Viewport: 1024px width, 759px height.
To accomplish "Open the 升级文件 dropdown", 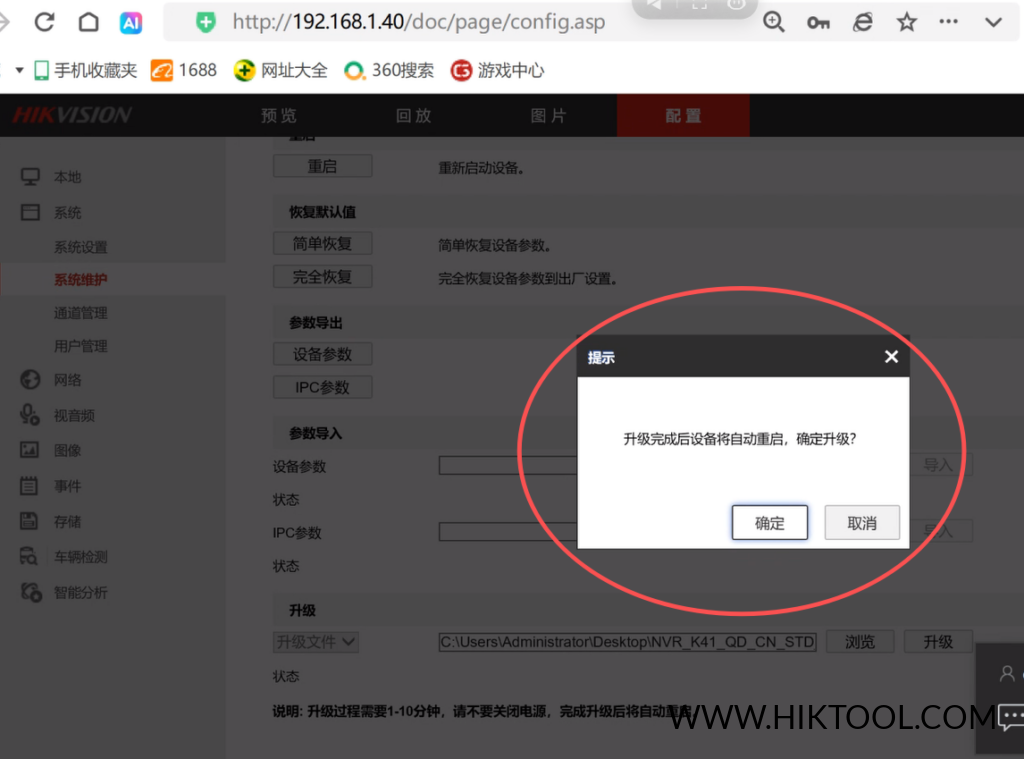I will click(x=315, y=642).
